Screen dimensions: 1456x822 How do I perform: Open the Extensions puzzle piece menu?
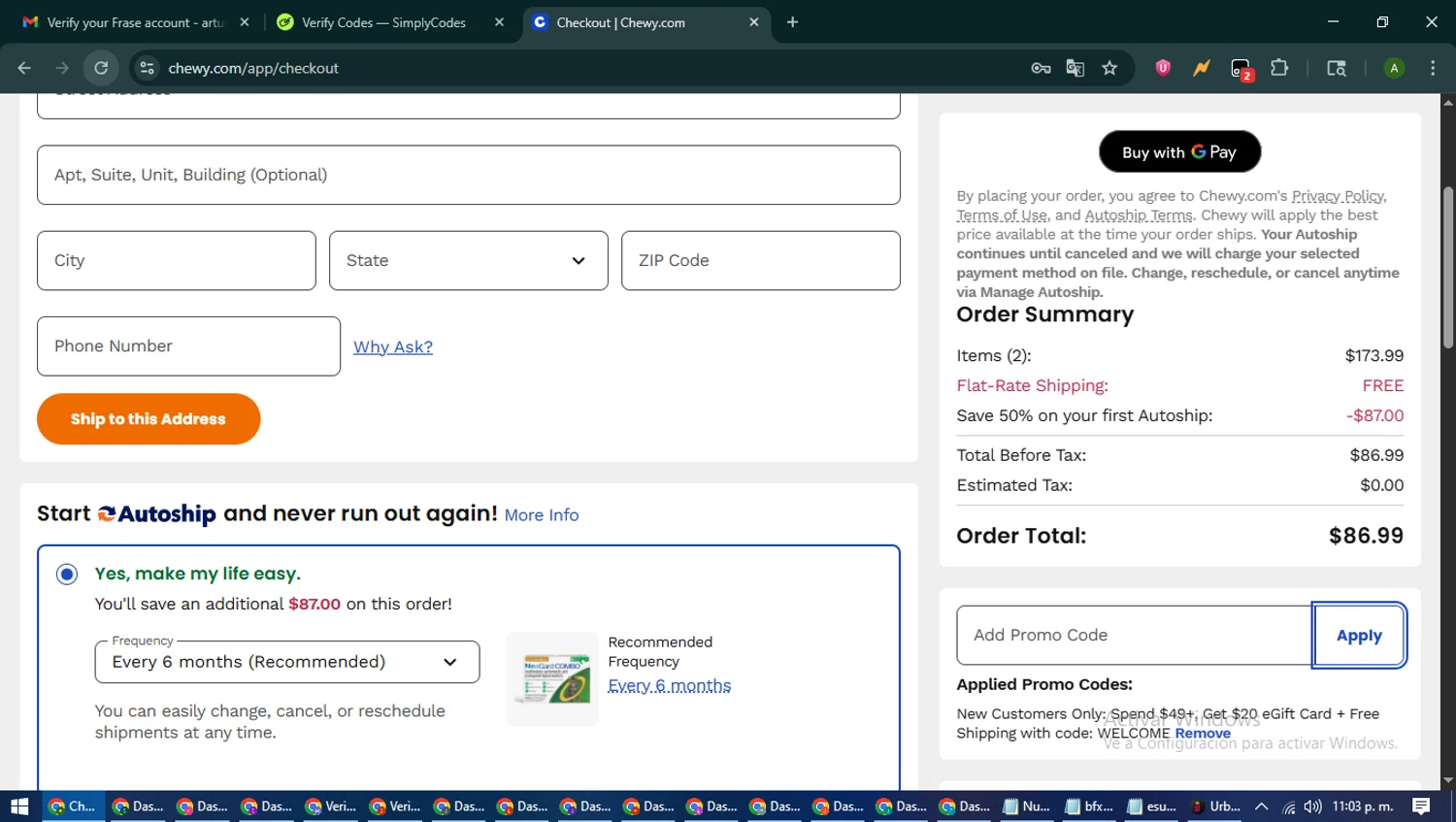pyautogui.click(x=1279, y=68)
